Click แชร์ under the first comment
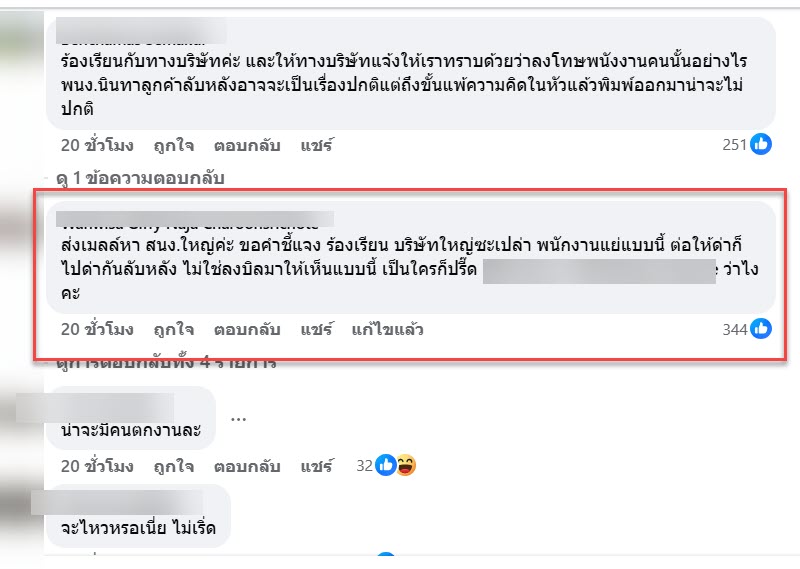Screen dimensions: 800x569 (316, 145)
